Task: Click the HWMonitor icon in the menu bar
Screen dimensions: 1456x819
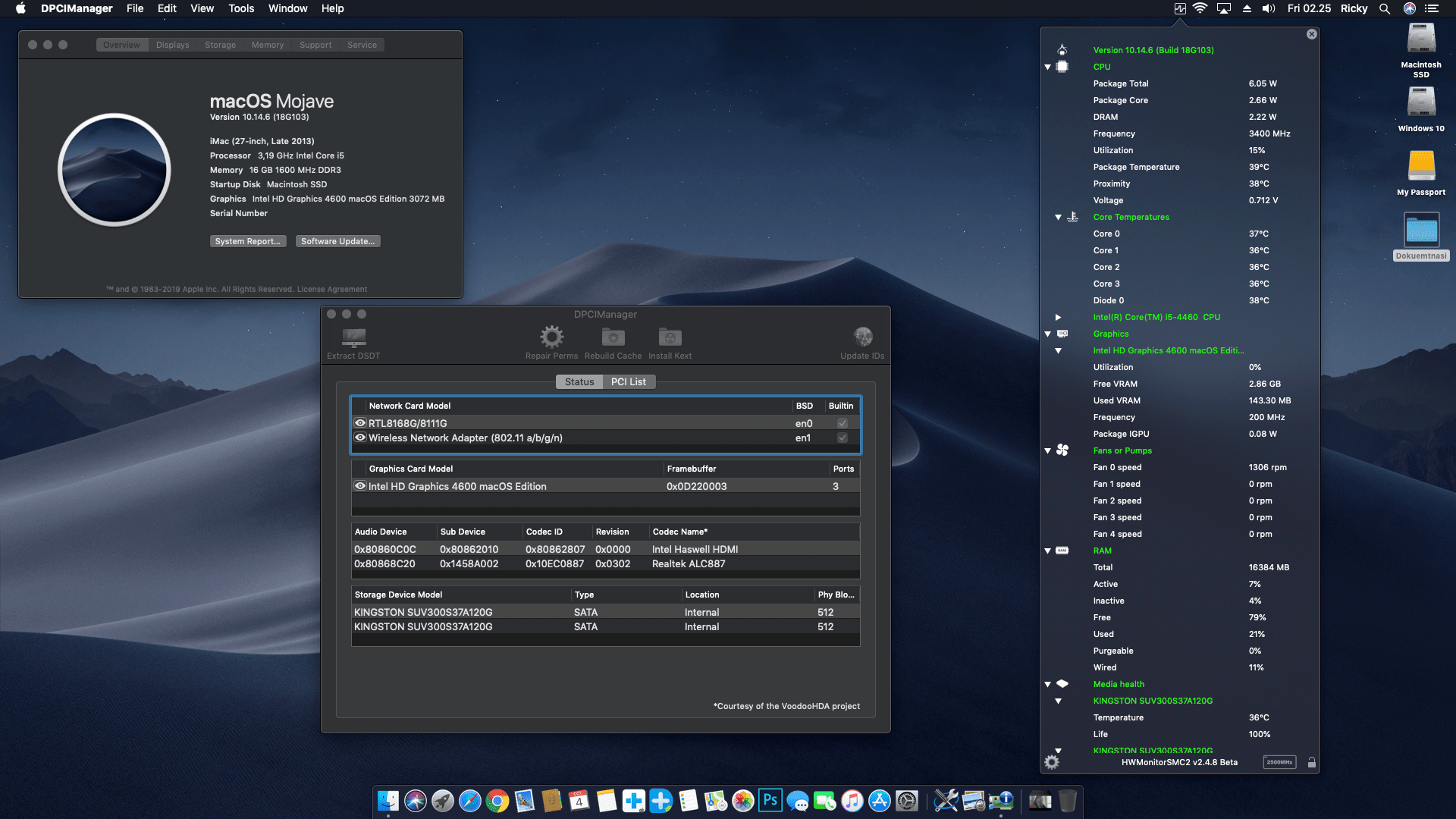Action: (x=1180, y=8)
